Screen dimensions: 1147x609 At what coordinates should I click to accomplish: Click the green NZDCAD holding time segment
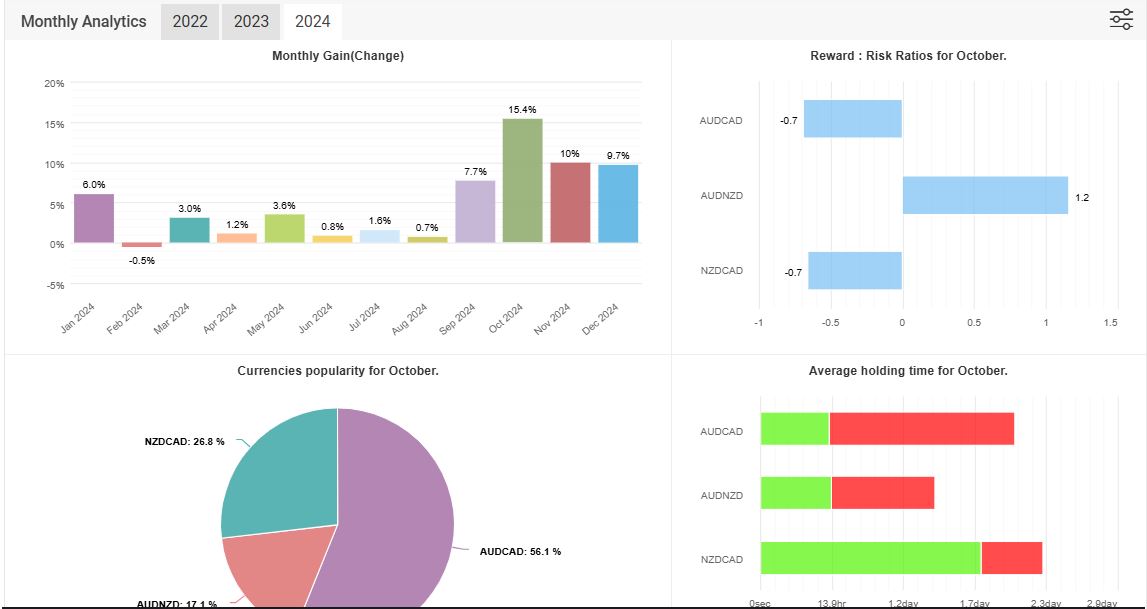pos(870,558)
